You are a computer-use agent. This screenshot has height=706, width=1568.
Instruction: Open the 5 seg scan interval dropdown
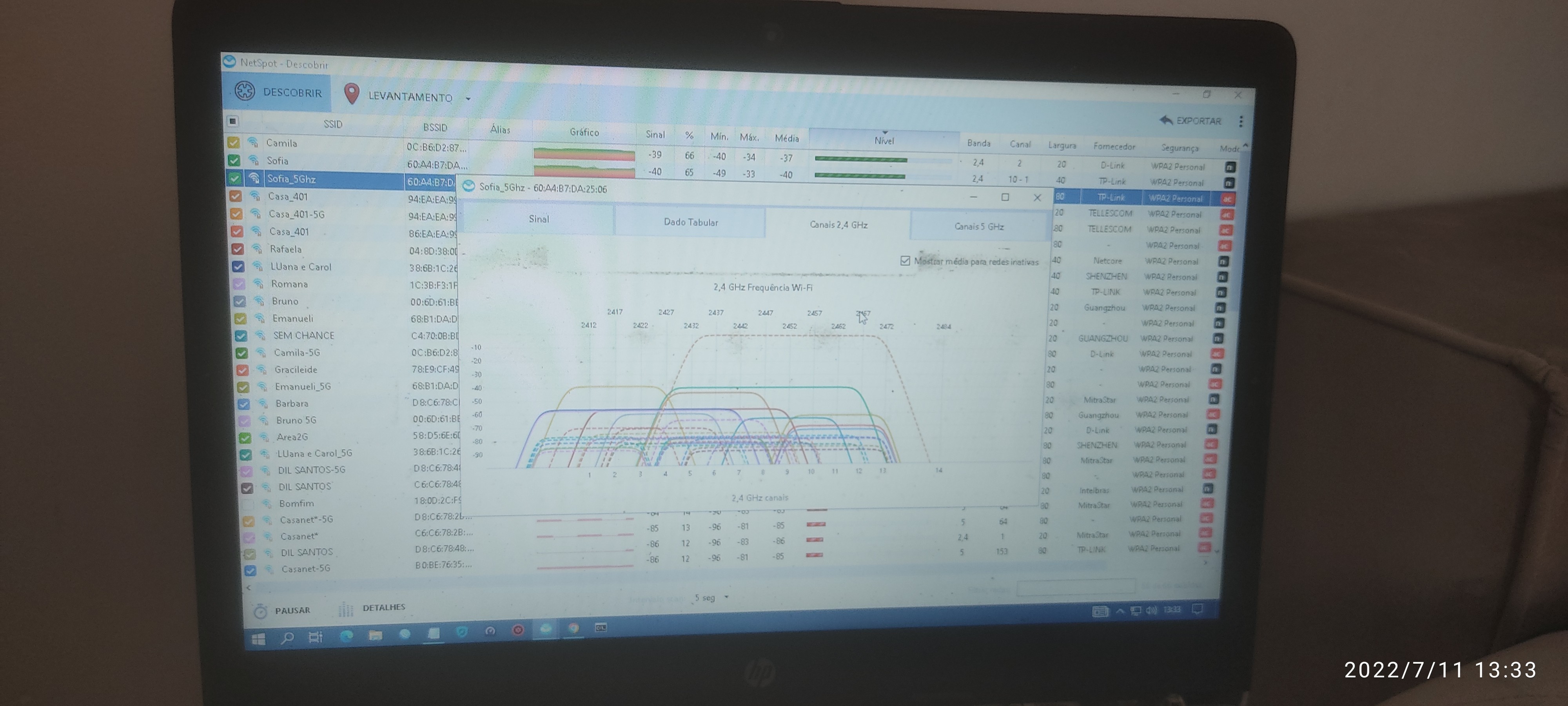pos(726,598)
